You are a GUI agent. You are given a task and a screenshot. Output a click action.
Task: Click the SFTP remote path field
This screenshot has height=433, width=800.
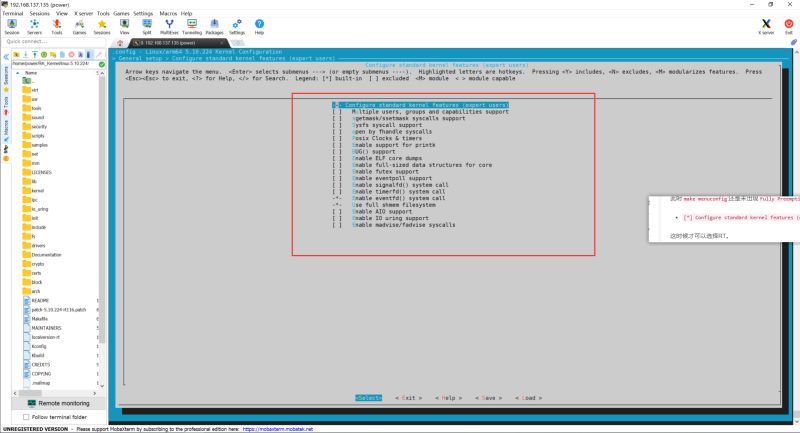click(x=55, y=64)
